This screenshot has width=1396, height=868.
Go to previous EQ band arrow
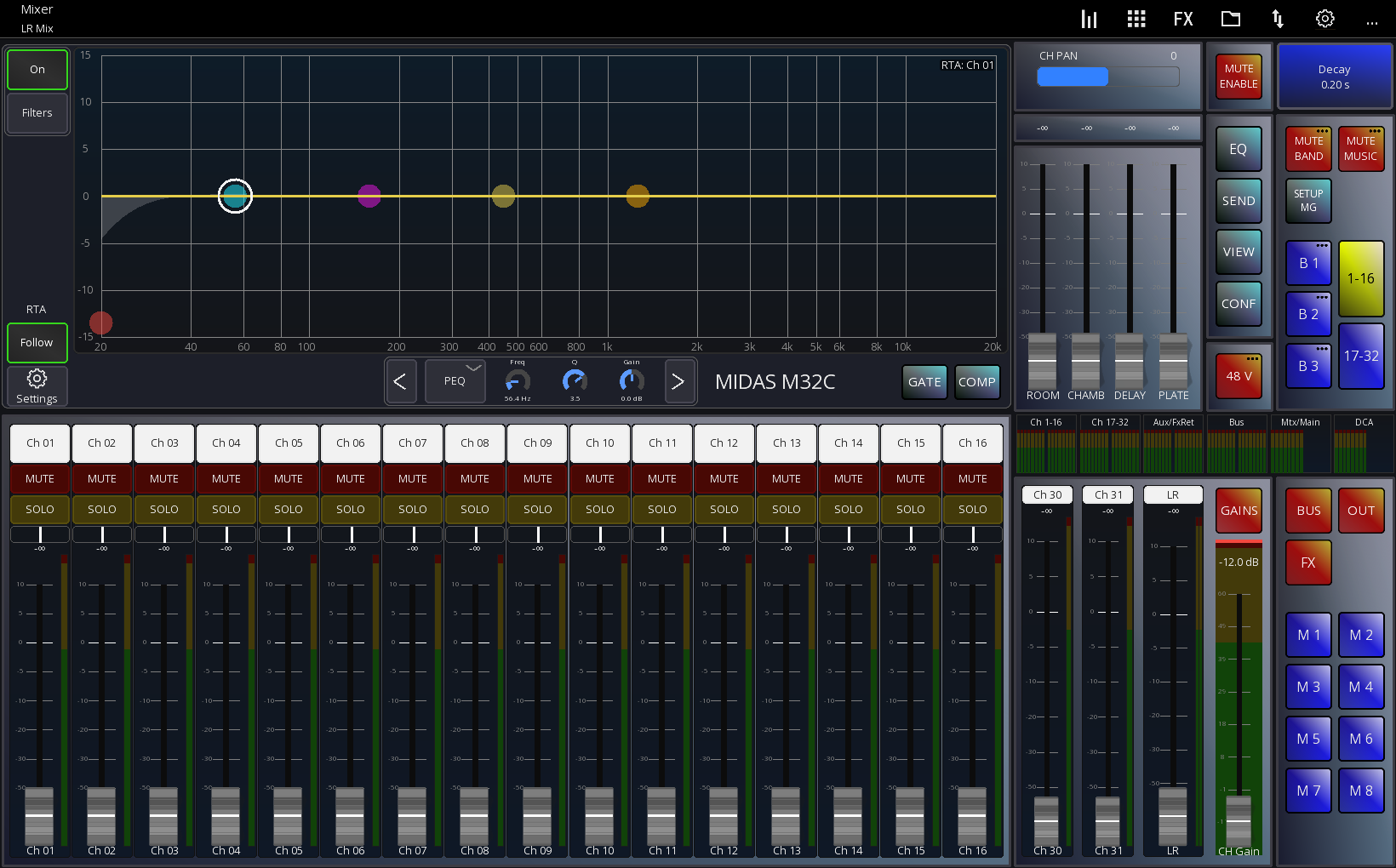tap(400, 381)
